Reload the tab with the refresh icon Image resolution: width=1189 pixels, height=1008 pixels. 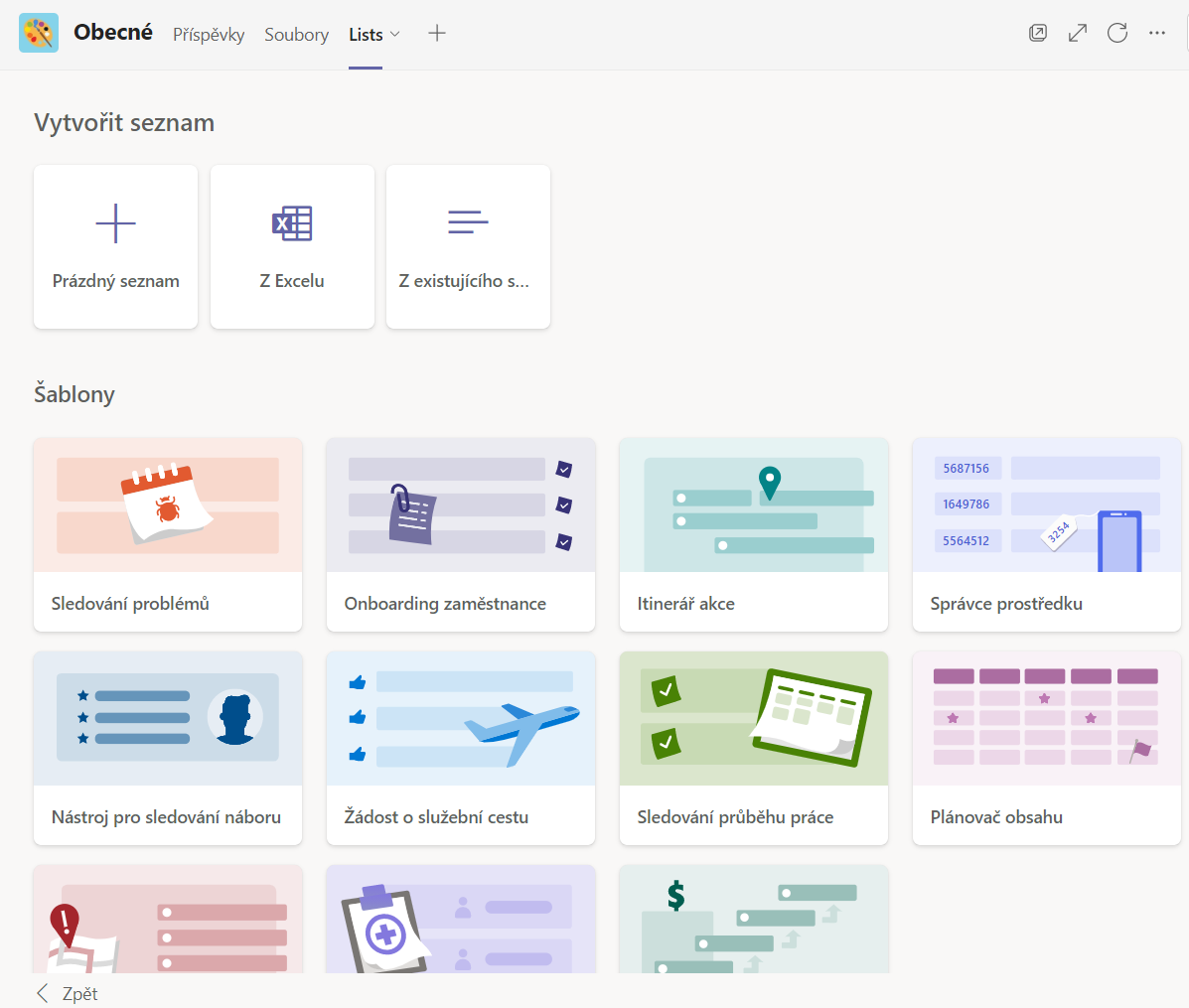point(1117,33)
